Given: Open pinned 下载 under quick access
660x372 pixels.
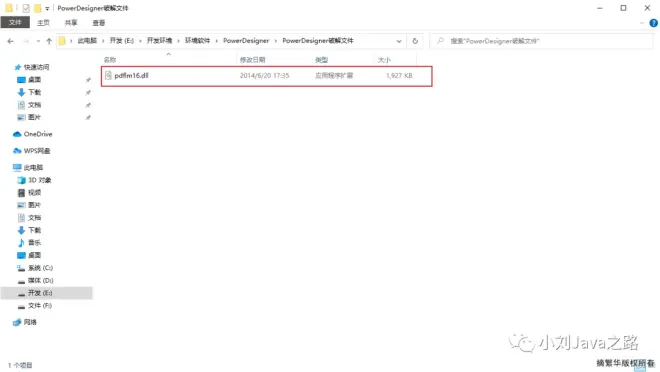Looking at the screenshot, I should [35, 92].
